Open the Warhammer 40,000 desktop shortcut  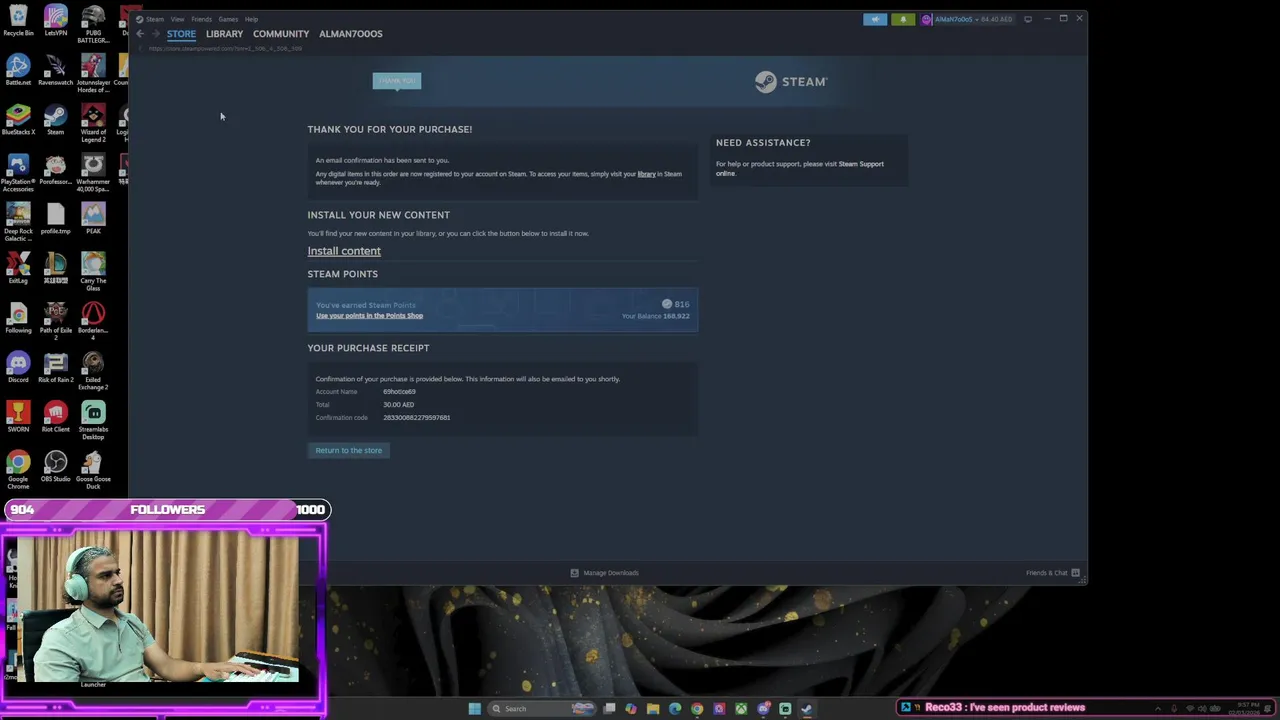click(x=93, y=172)
